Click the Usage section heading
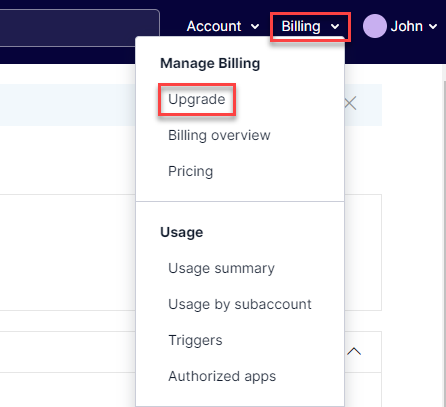This screenshot has width=446, height=407. (182, 232)
